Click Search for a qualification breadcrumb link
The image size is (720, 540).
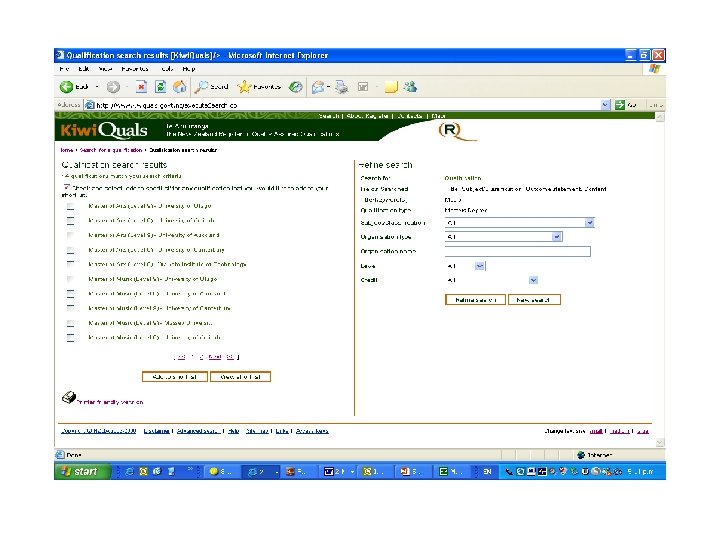tap(111, 150)
